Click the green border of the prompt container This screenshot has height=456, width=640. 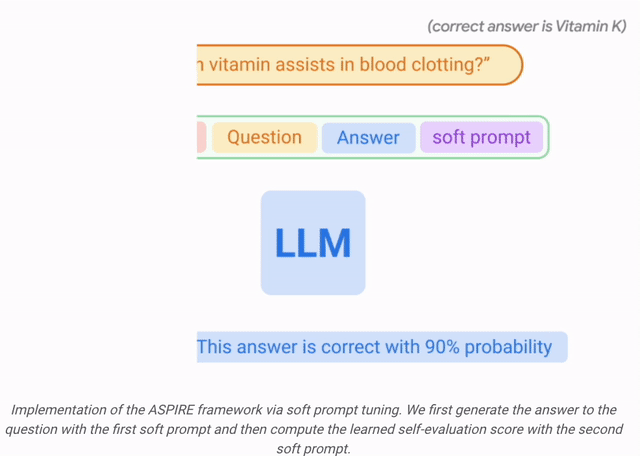coord(548,138)
